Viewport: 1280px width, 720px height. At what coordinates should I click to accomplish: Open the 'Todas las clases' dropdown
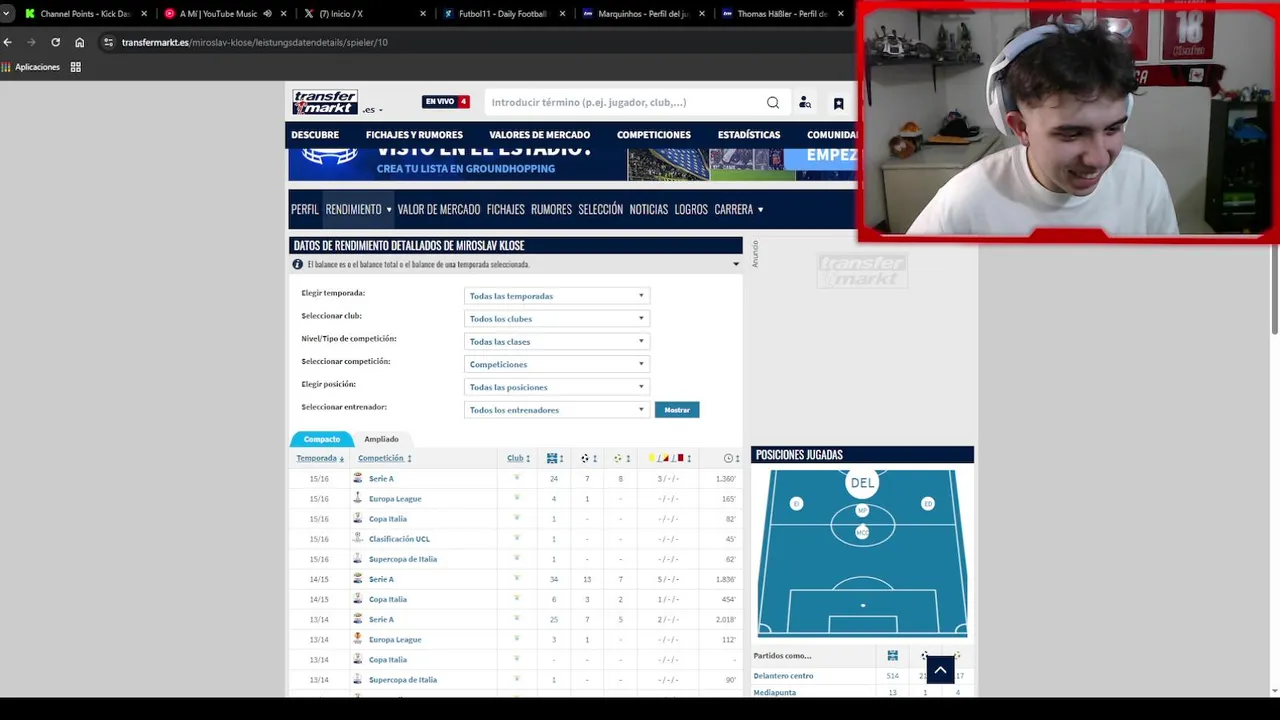coord(557,341)
